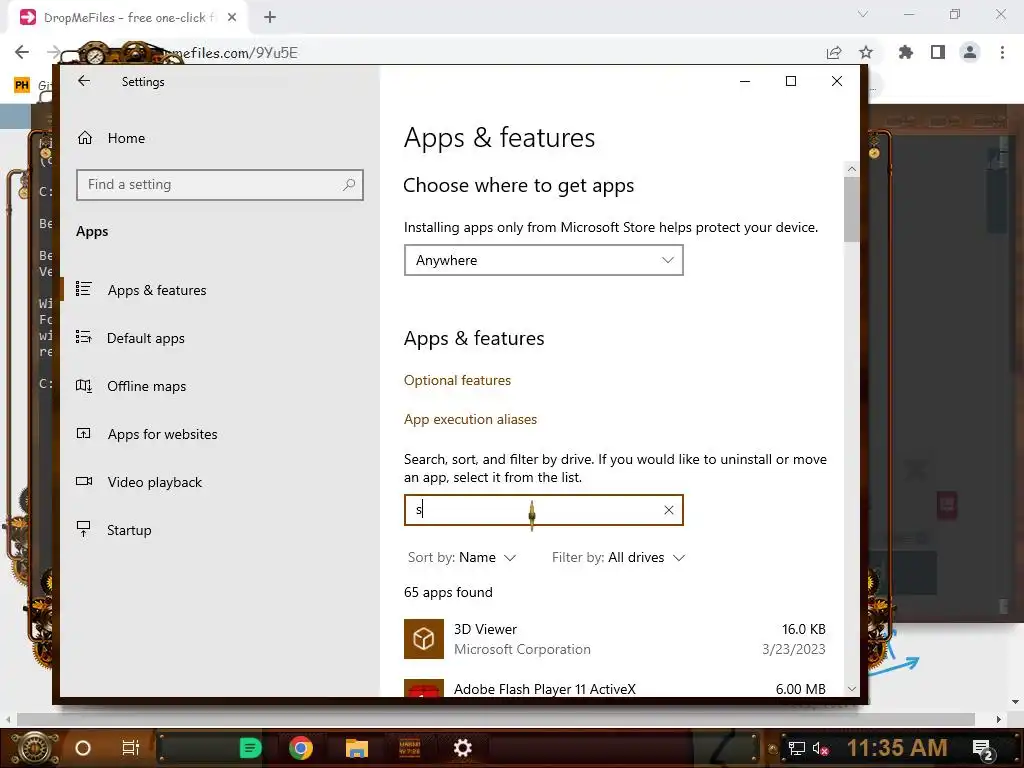Click the Chrome share page icon
This screenshot has width=1024, height=768.
click(x=834, y=52)
